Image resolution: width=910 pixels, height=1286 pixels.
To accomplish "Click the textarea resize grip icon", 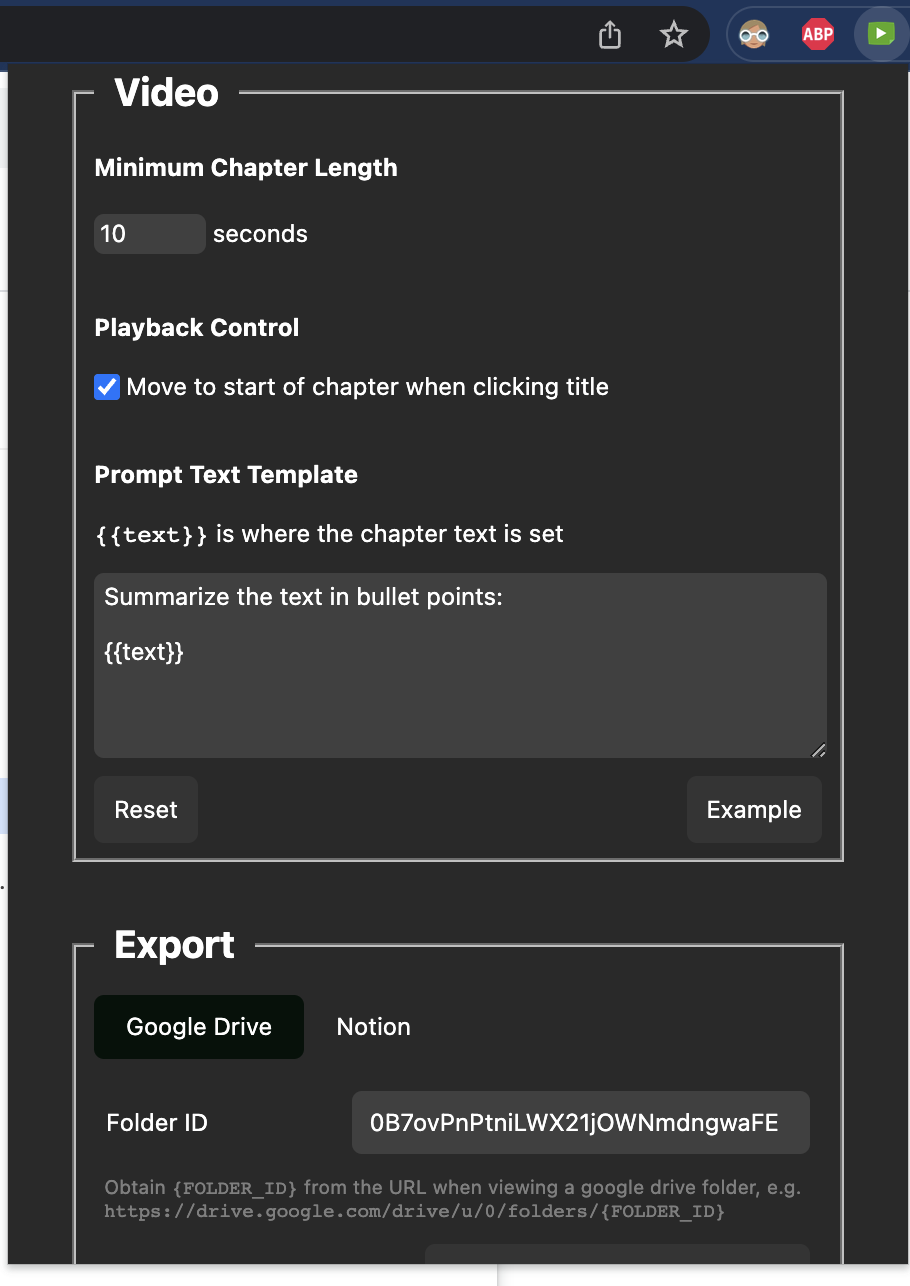I will (819, 750).
